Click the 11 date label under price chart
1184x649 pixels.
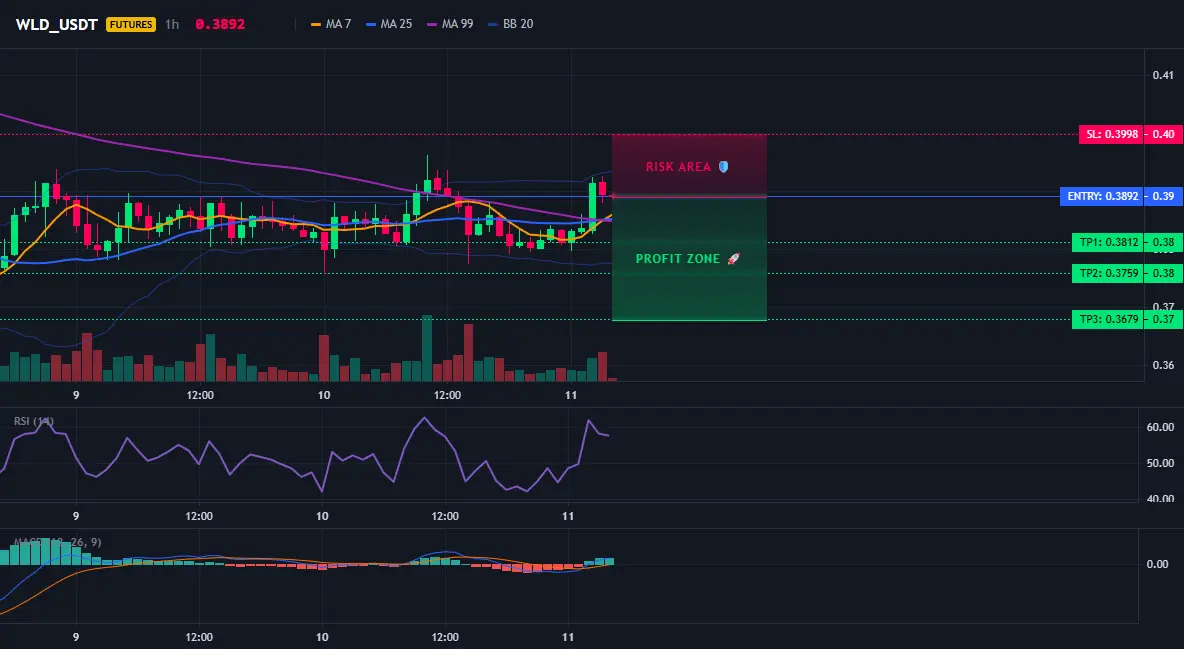tap(571, 395)
